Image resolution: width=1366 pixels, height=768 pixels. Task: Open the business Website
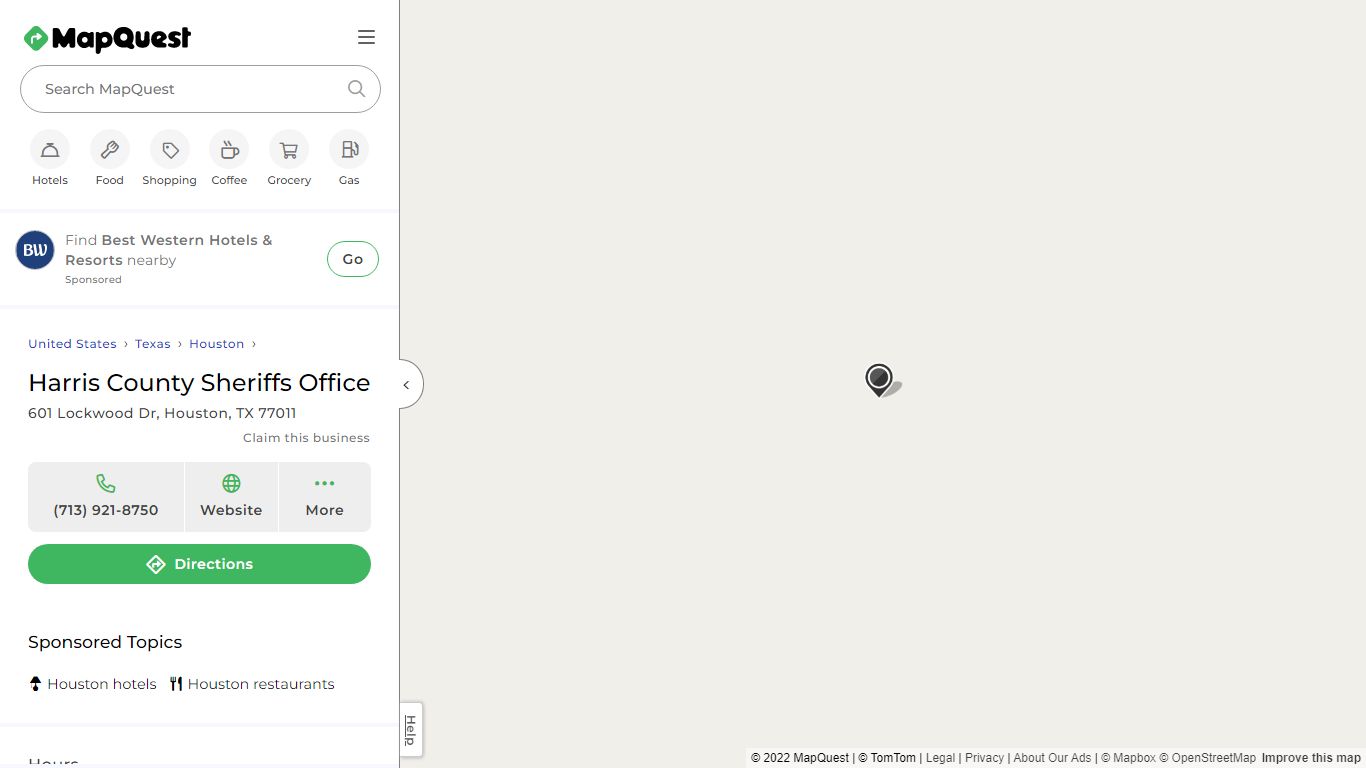(231, 497)
